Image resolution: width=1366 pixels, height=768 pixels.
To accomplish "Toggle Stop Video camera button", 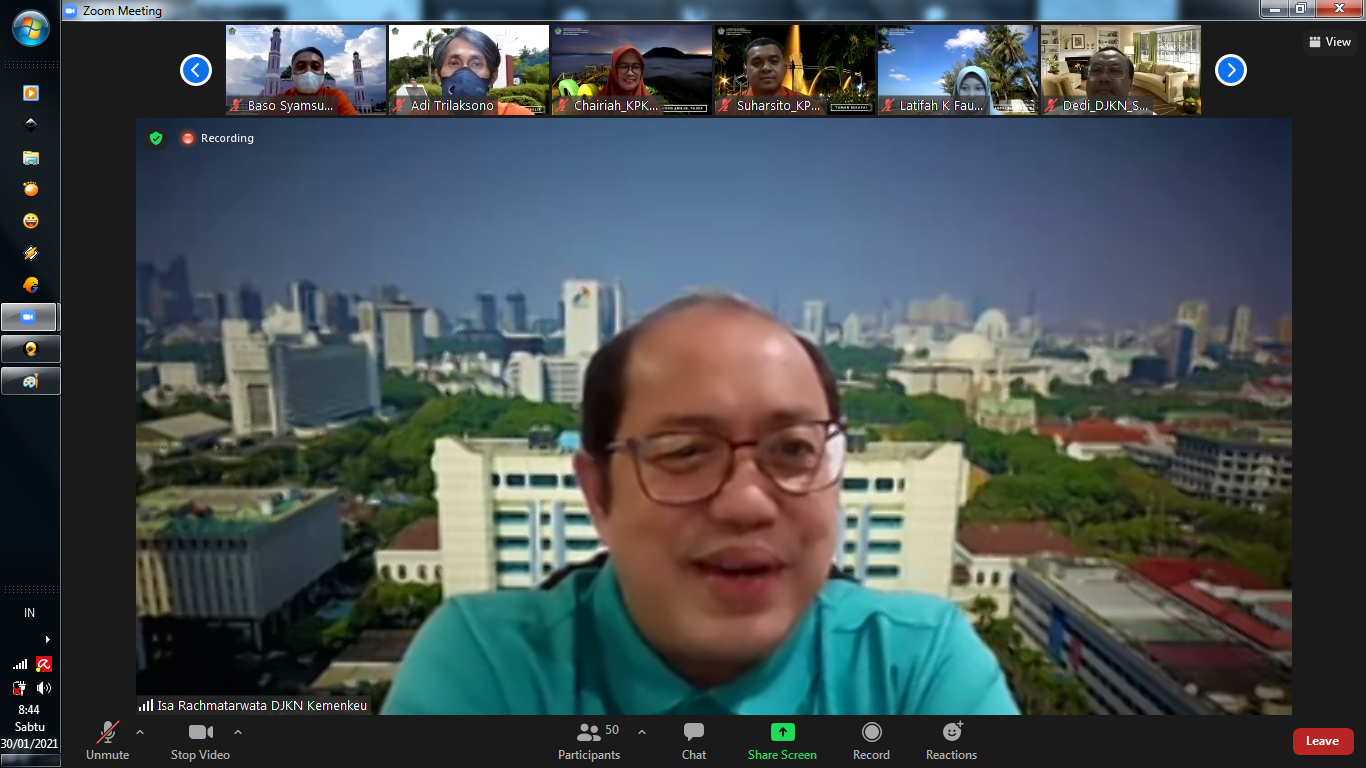I will [x=200, y=741].
